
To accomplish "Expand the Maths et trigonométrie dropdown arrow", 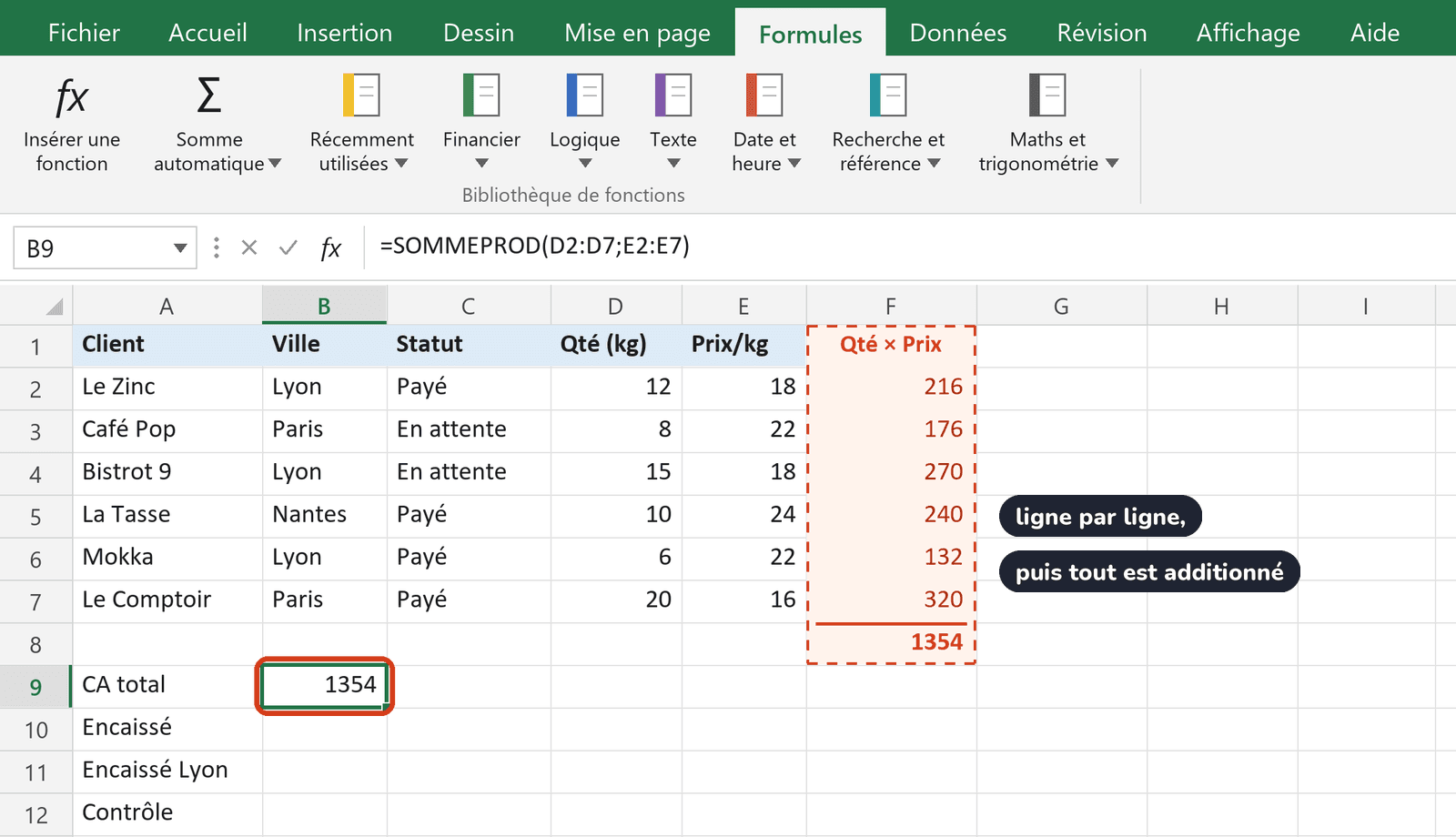I will coord(1112,164).
